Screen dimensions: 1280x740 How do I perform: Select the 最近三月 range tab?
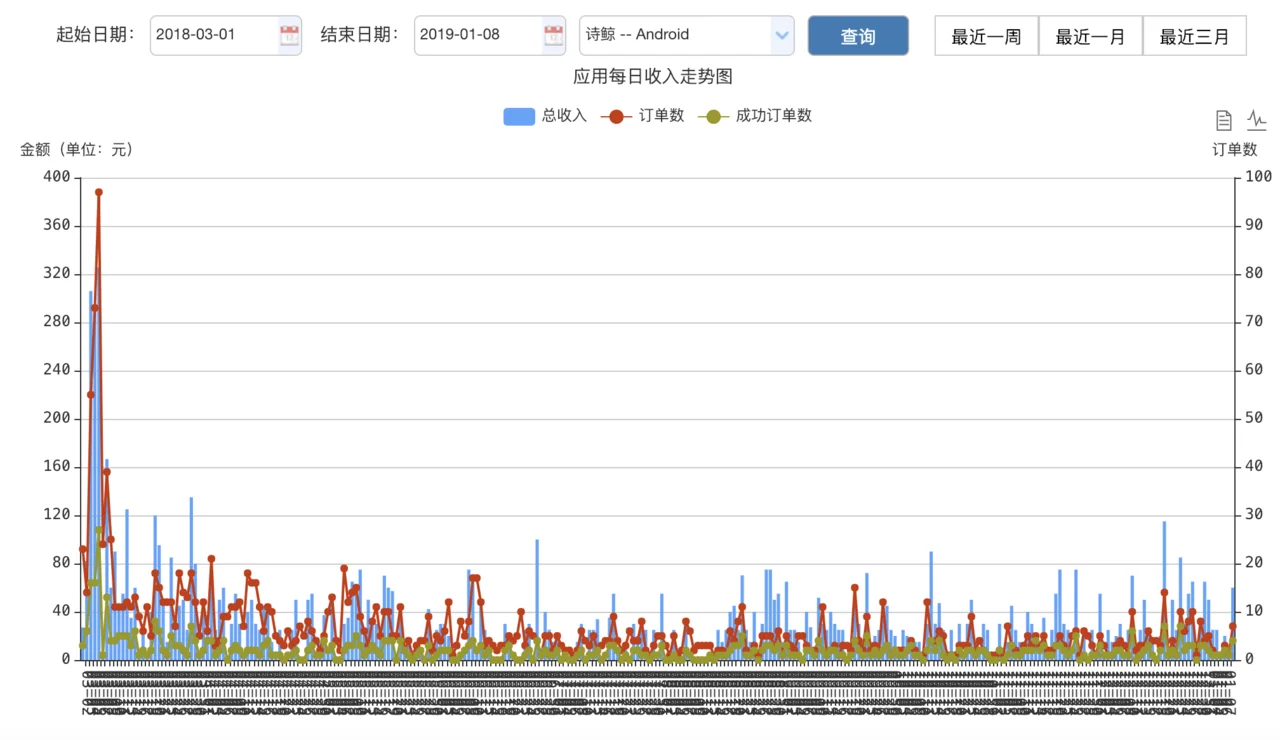pos(1194,36)
